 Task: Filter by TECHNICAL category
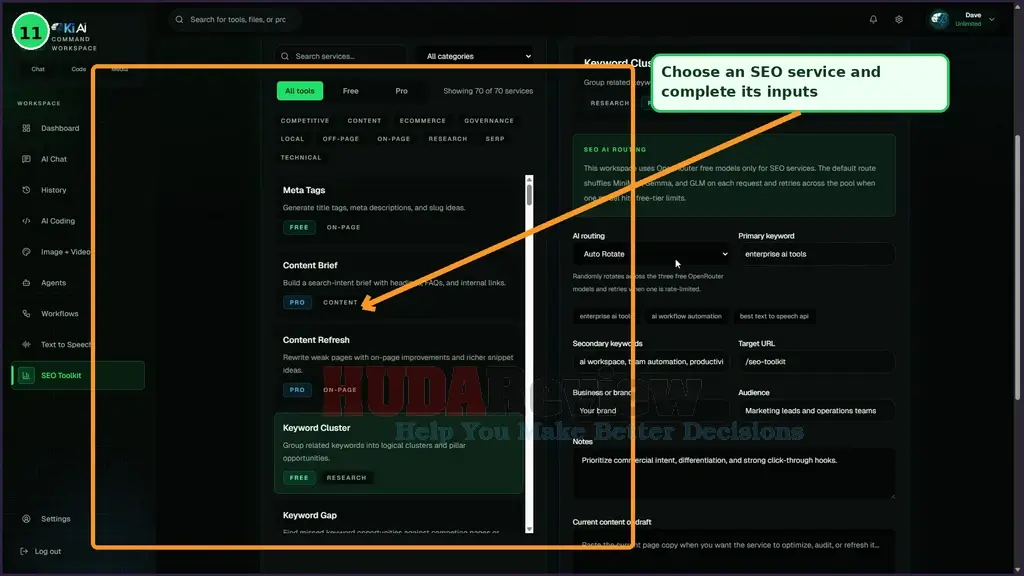[x=301, y=157]
